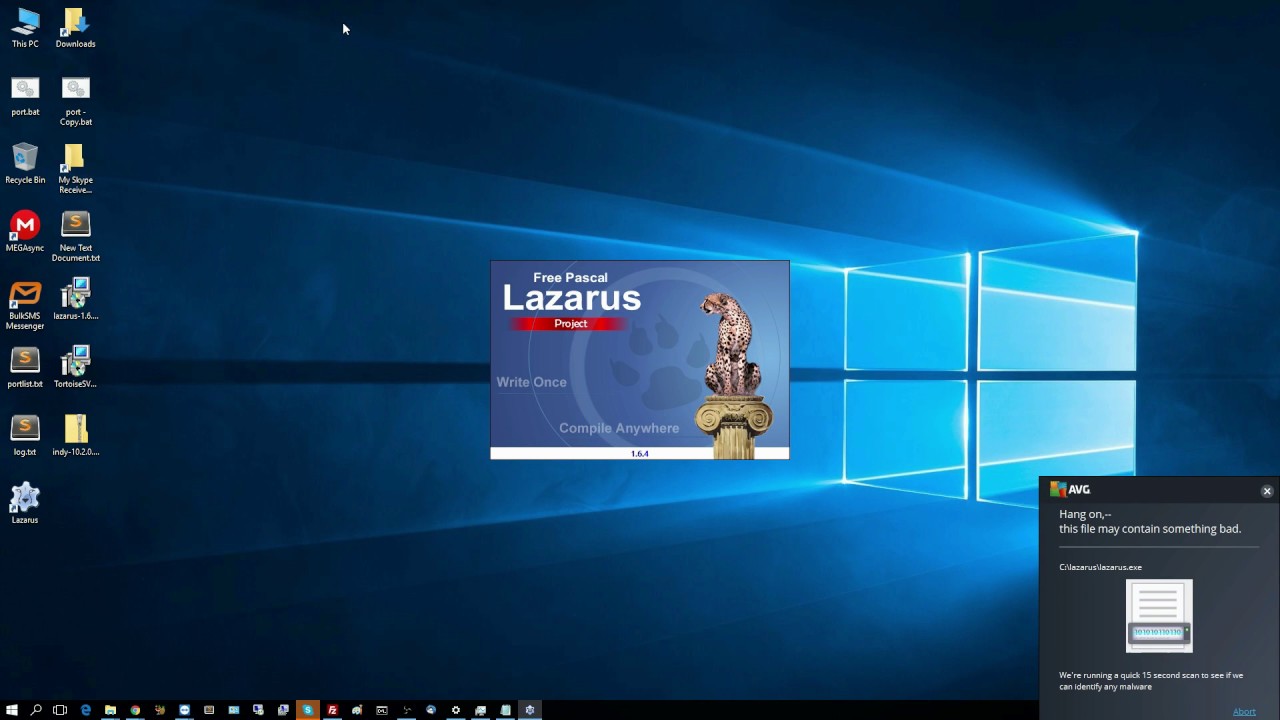
Task: Open TeamViewer from the taskbar
Action: (x=185, y=710)
